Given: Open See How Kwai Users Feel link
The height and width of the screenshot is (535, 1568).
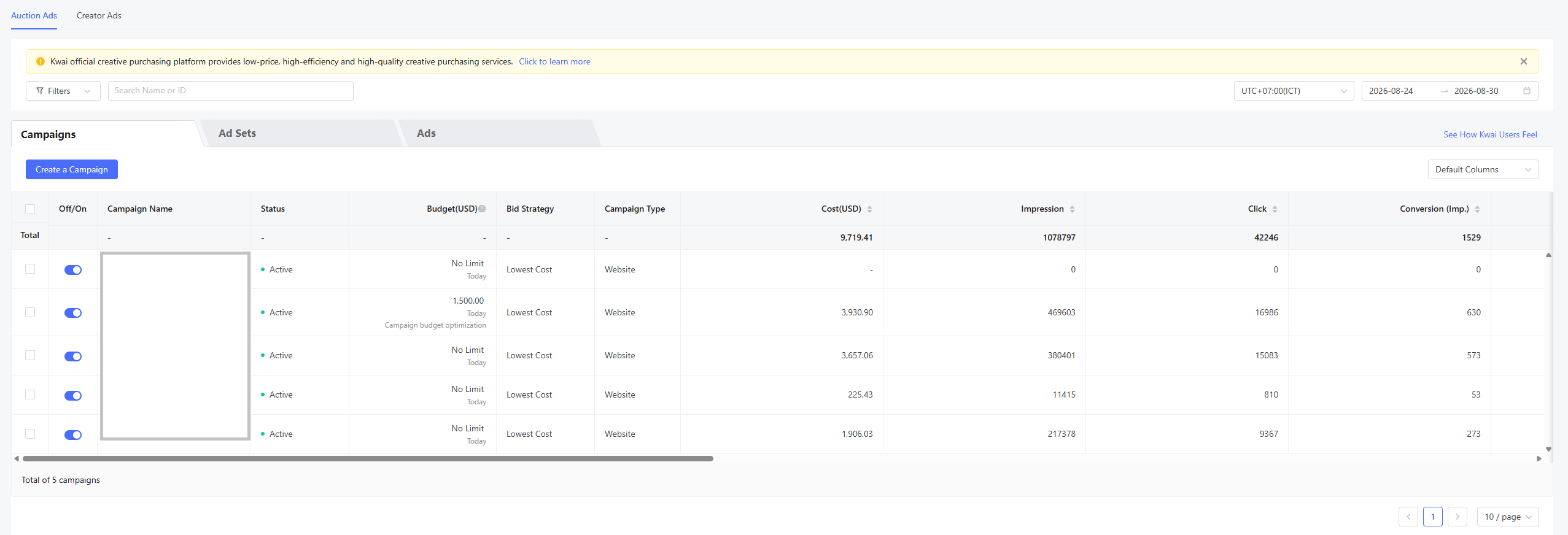Looking at the screenshot, I should tap(1490, 134).
